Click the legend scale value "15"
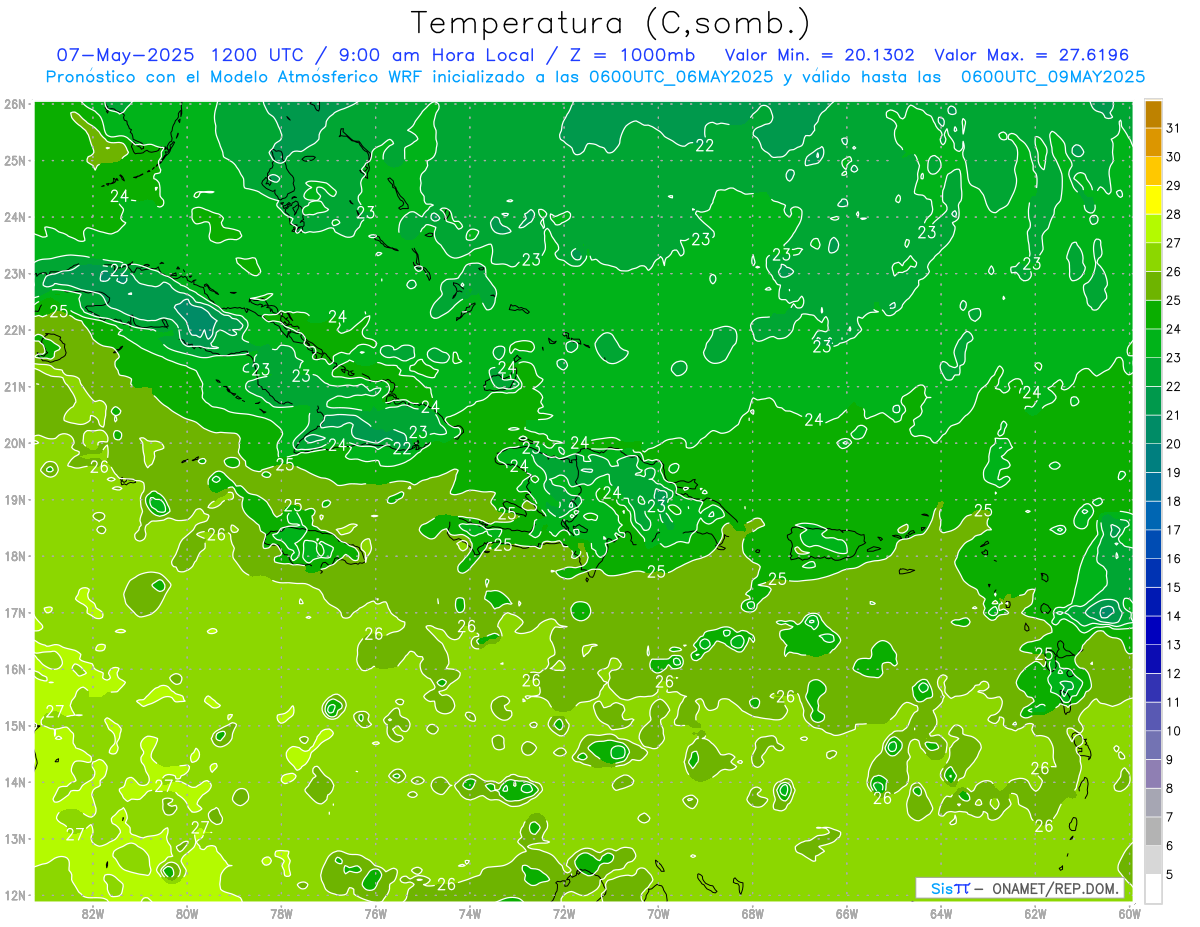 pyautogui.click(x=1174, y=587)
